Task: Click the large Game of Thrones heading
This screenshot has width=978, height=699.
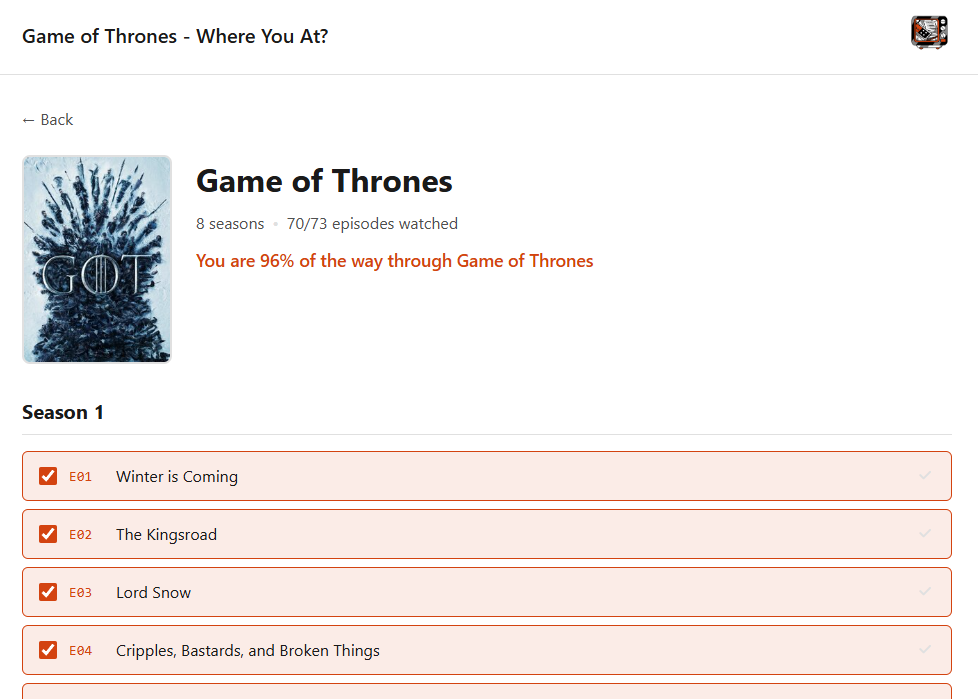Action: point(324,181)
